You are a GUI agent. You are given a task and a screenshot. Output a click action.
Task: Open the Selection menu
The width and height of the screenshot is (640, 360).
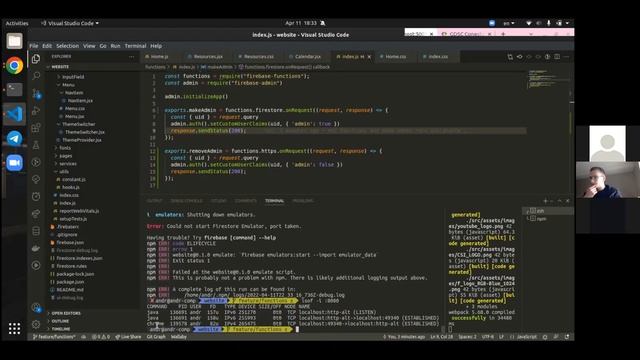67,46
